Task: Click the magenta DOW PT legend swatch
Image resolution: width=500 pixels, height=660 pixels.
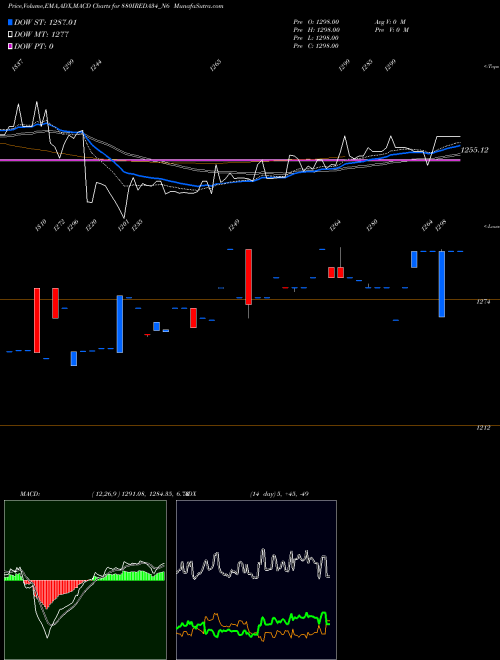Action: [10, 46]
